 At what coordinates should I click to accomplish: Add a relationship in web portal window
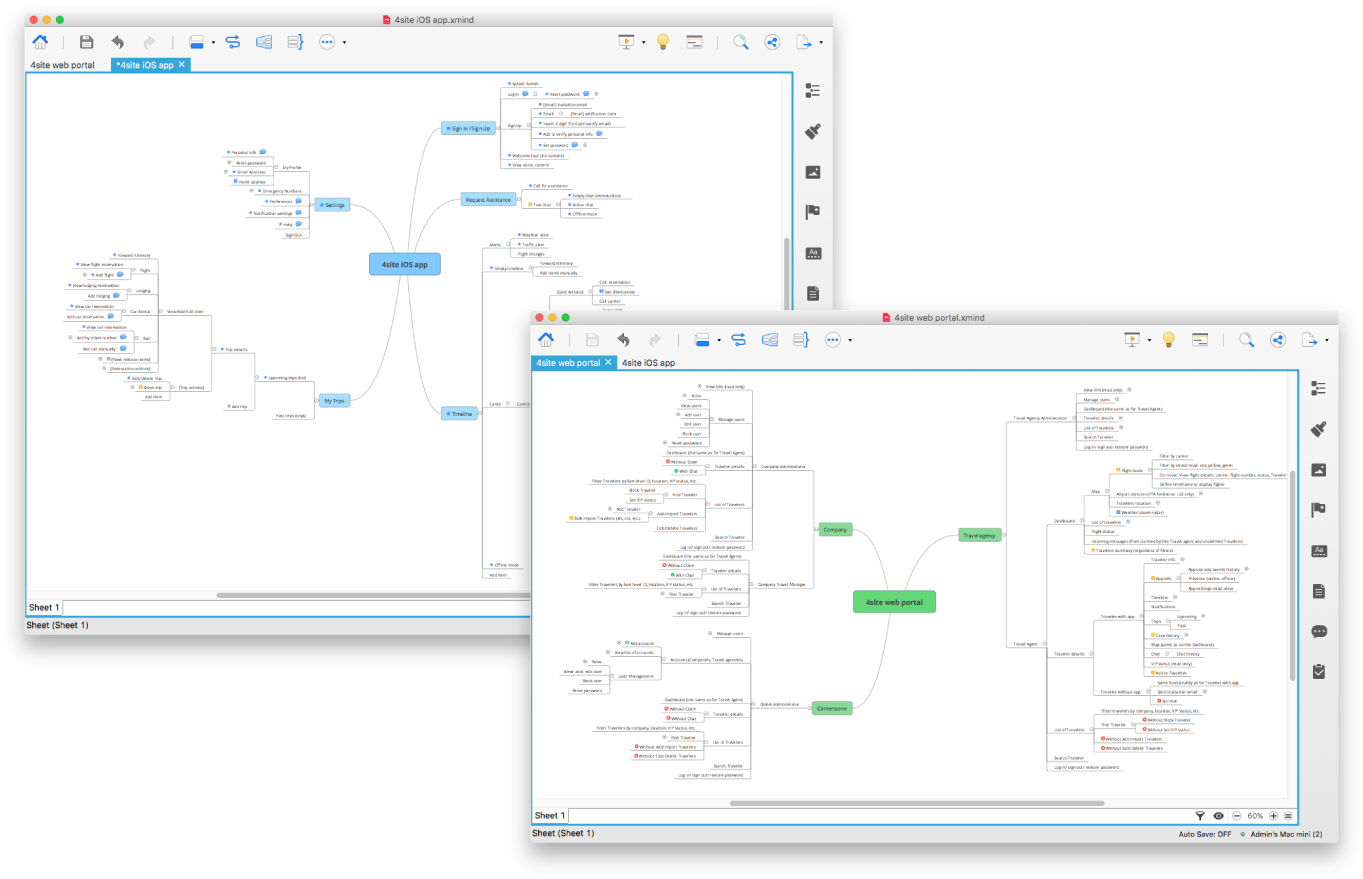point(738,339)
